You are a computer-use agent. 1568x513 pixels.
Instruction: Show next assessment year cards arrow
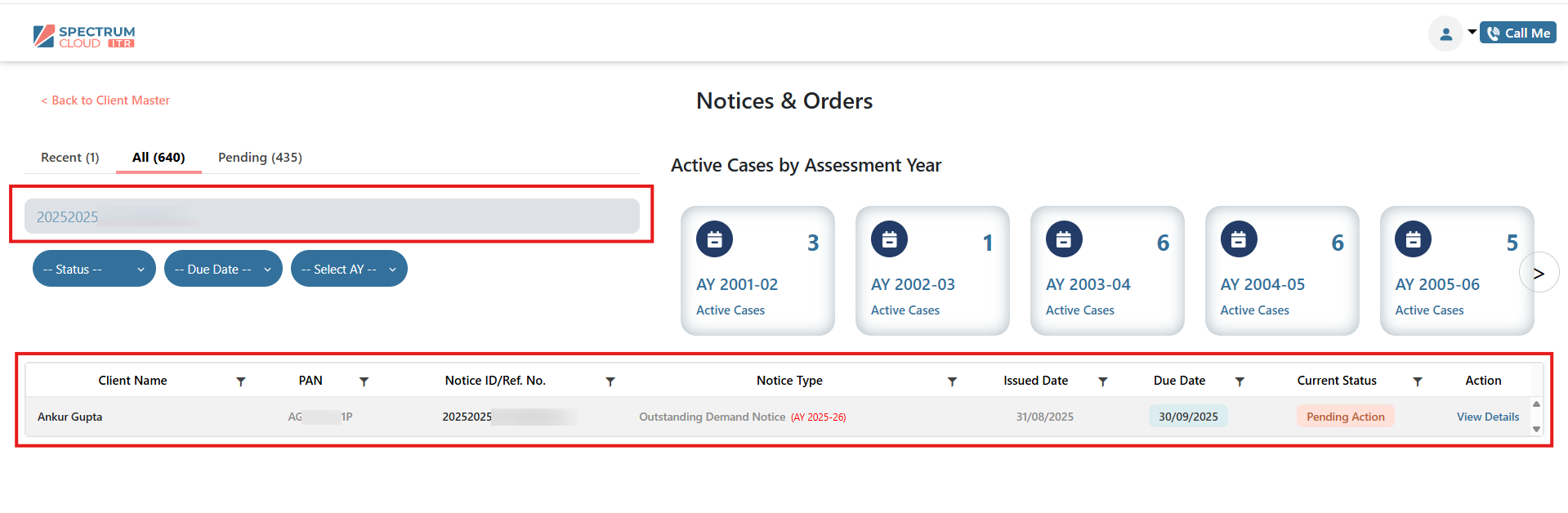pos(1538,273)
